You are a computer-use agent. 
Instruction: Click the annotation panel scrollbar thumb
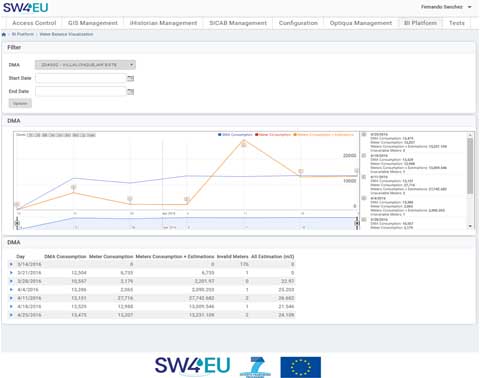point(470,166)
